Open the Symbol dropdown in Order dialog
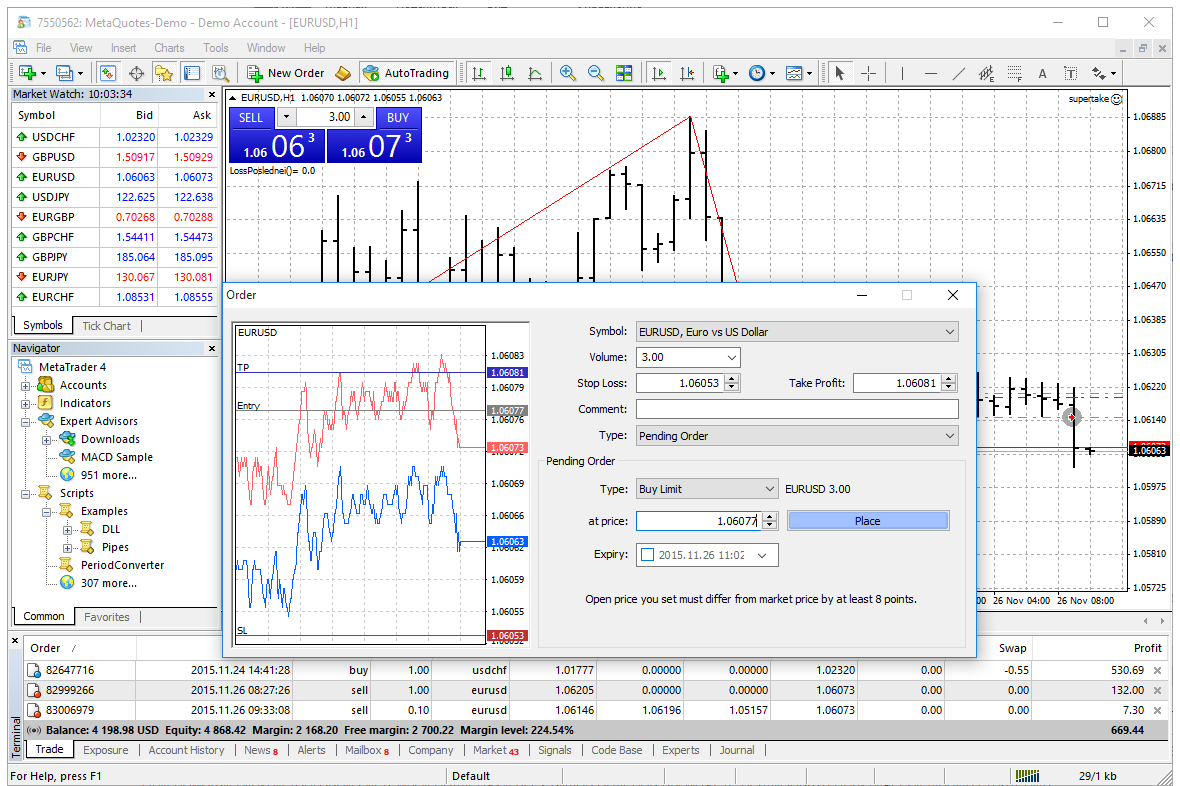This screenshot has height=786, width=1180. coord(950,332)
